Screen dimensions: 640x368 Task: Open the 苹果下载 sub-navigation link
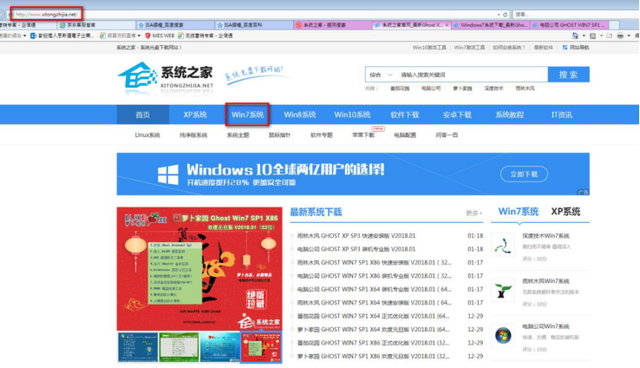pos(363,135)
